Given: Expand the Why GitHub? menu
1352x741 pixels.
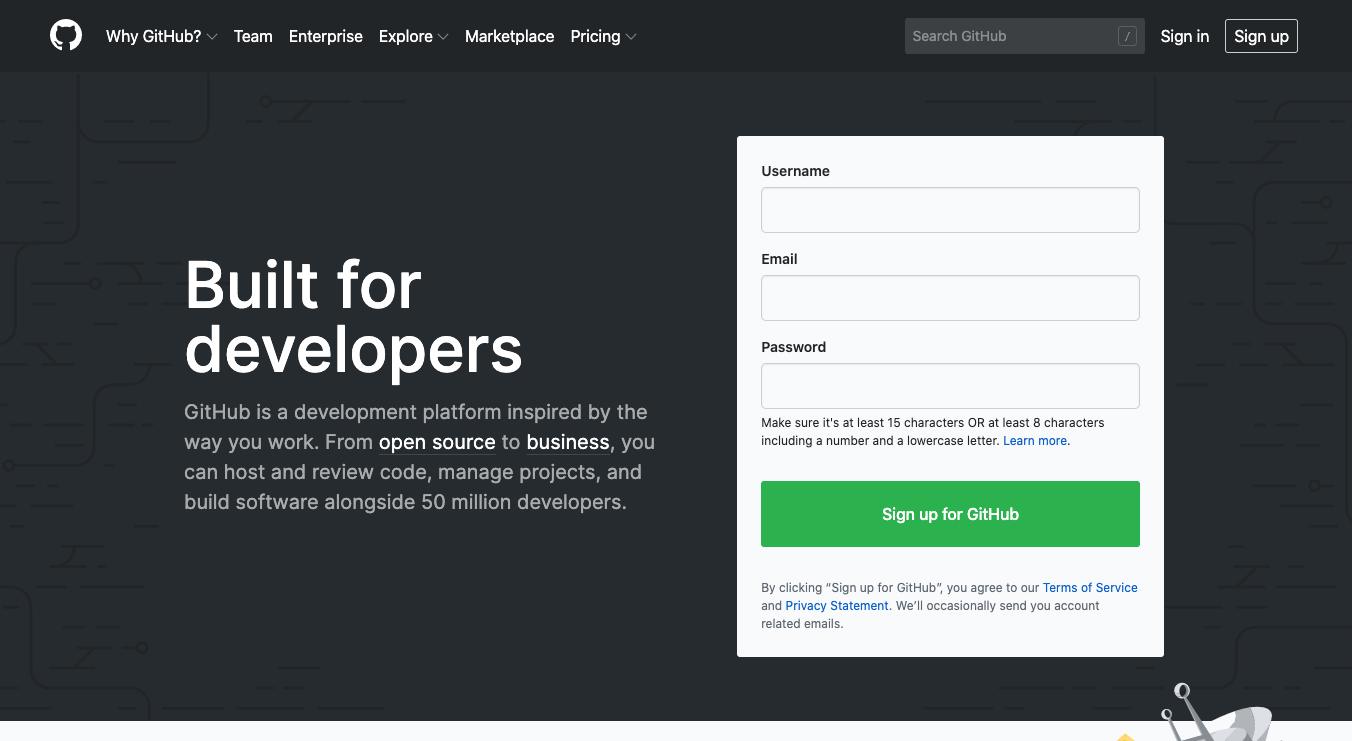Looking at the screenshot, I should [161, 36].
